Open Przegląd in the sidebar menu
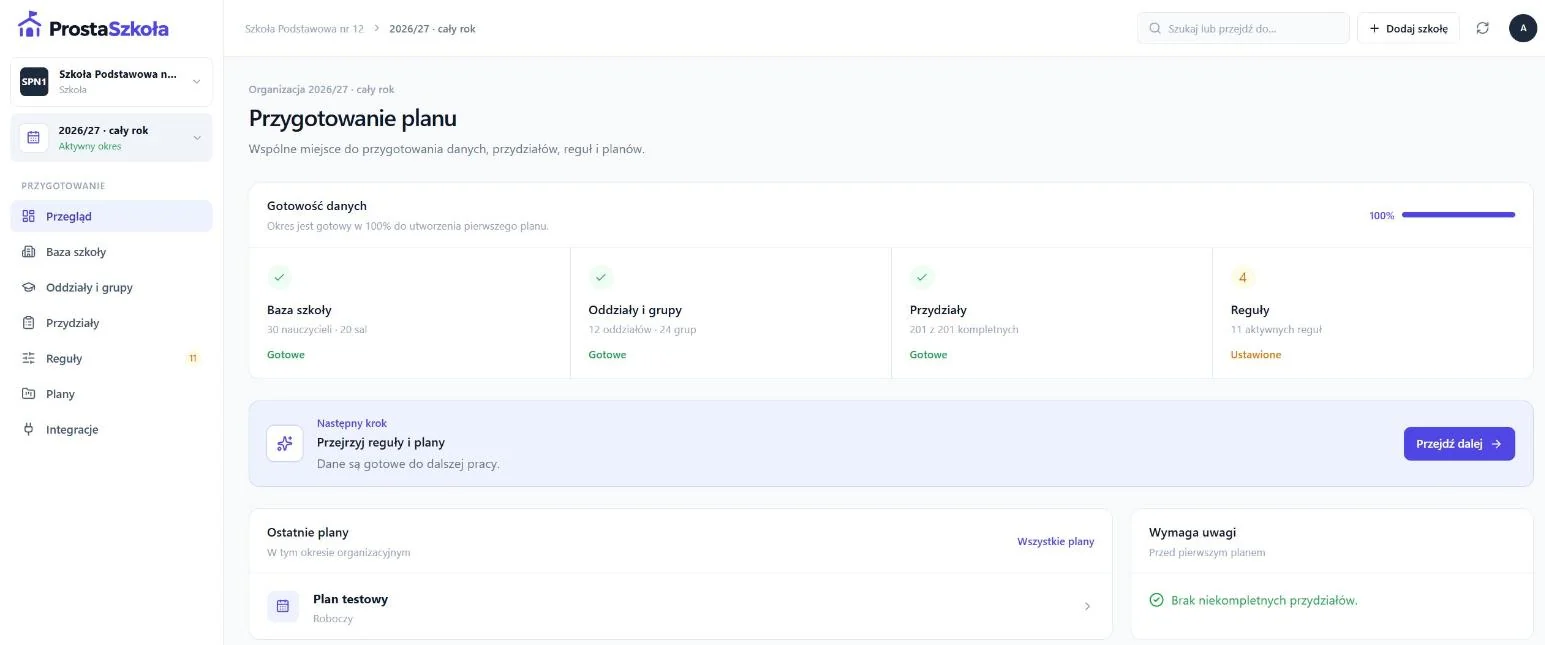1545x645 pixels. 112,216
